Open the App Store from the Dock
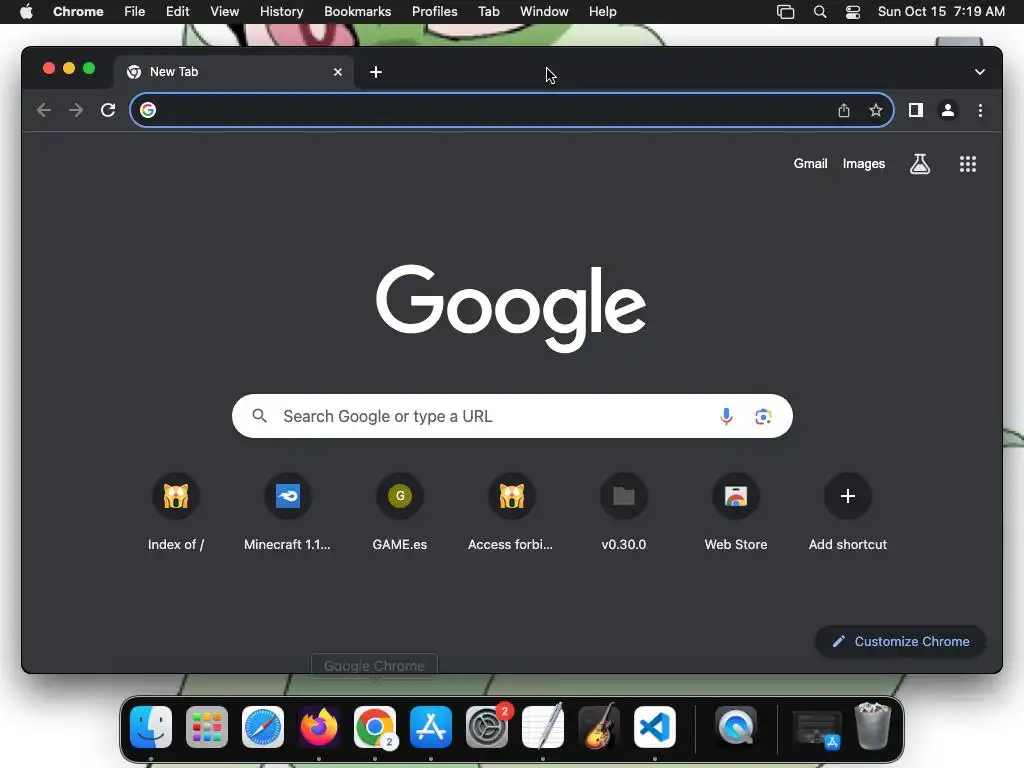This screenshot has height=768, width=1024. (431, 727)
